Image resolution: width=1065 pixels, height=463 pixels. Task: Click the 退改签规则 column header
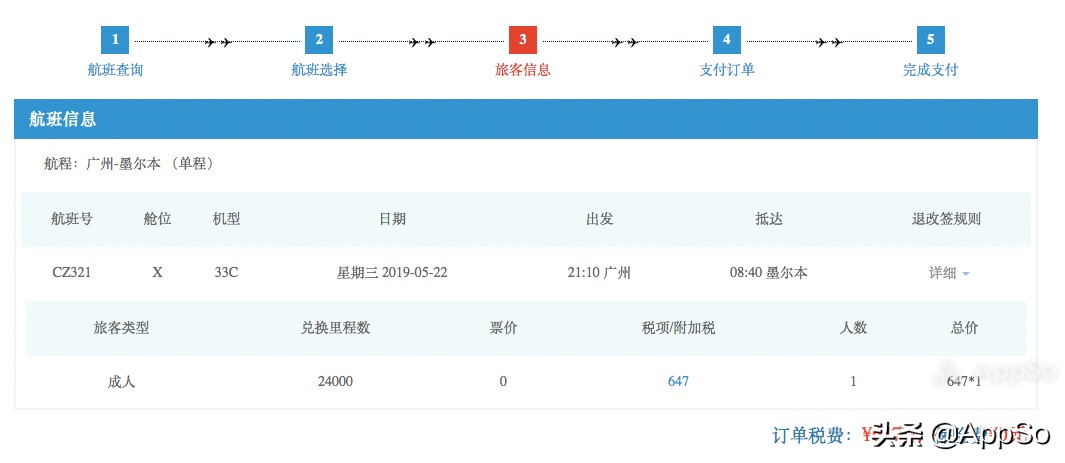click(x=945, y=219)
